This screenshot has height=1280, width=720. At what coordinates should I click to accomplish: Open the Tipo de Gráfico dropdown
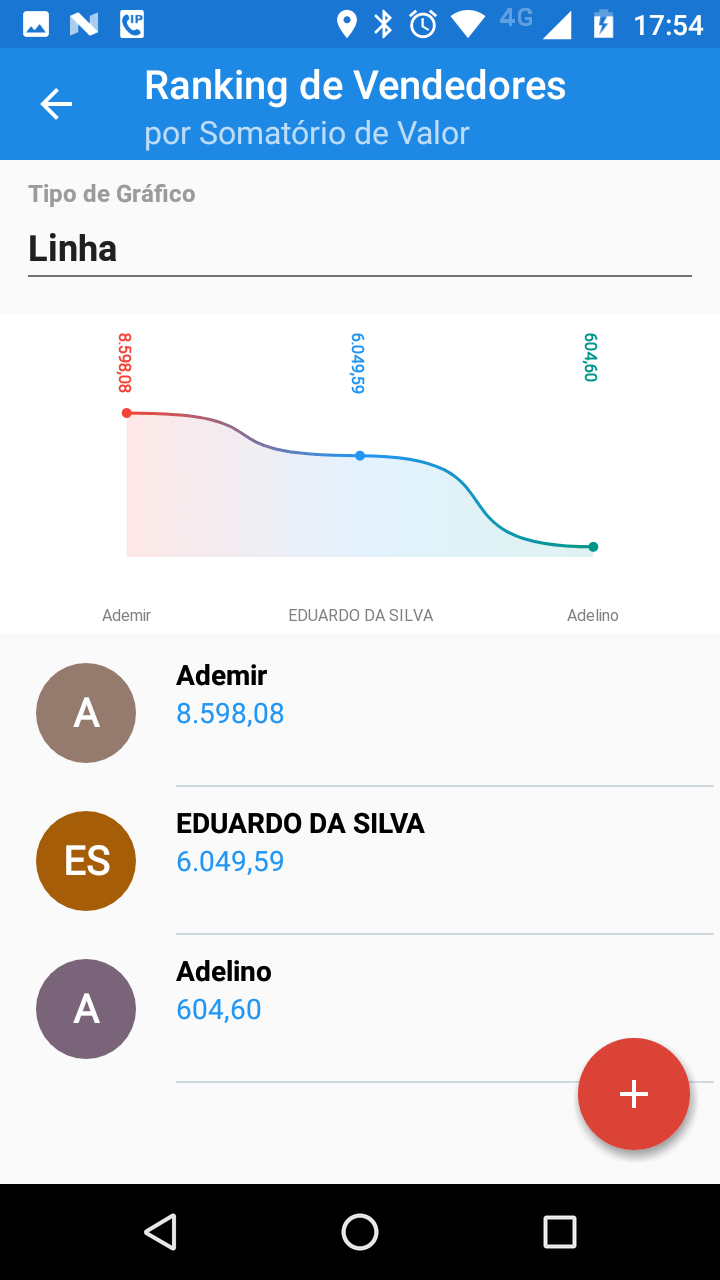tap(359, 248)
